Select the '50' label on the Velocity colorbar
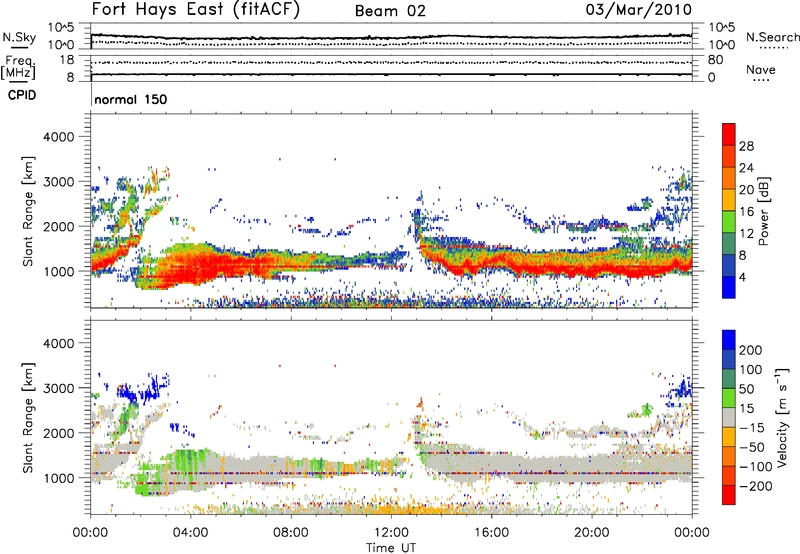 click(x=746, y=389)
